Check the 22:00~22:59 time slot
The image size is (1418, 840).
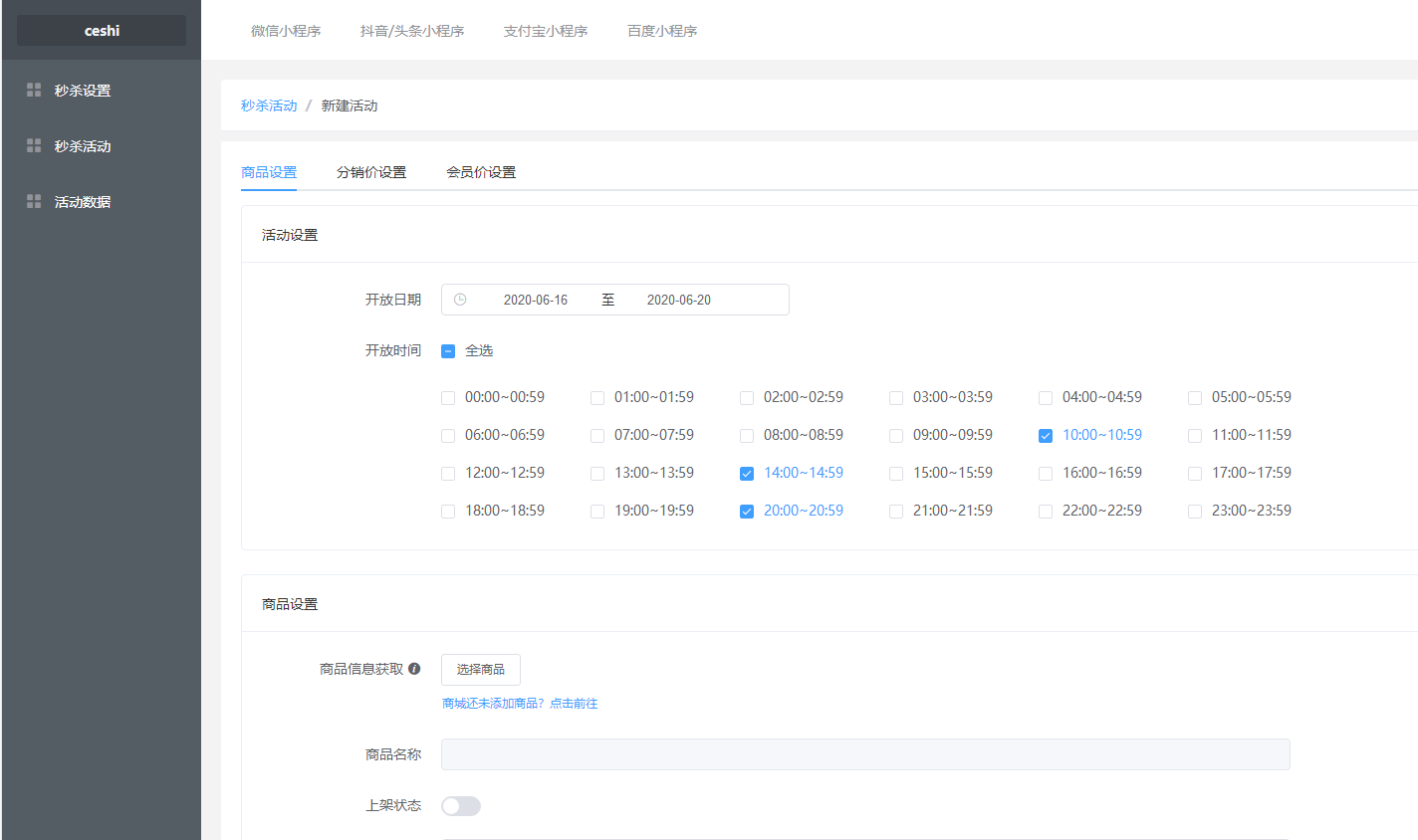[x=1046, y=512]
